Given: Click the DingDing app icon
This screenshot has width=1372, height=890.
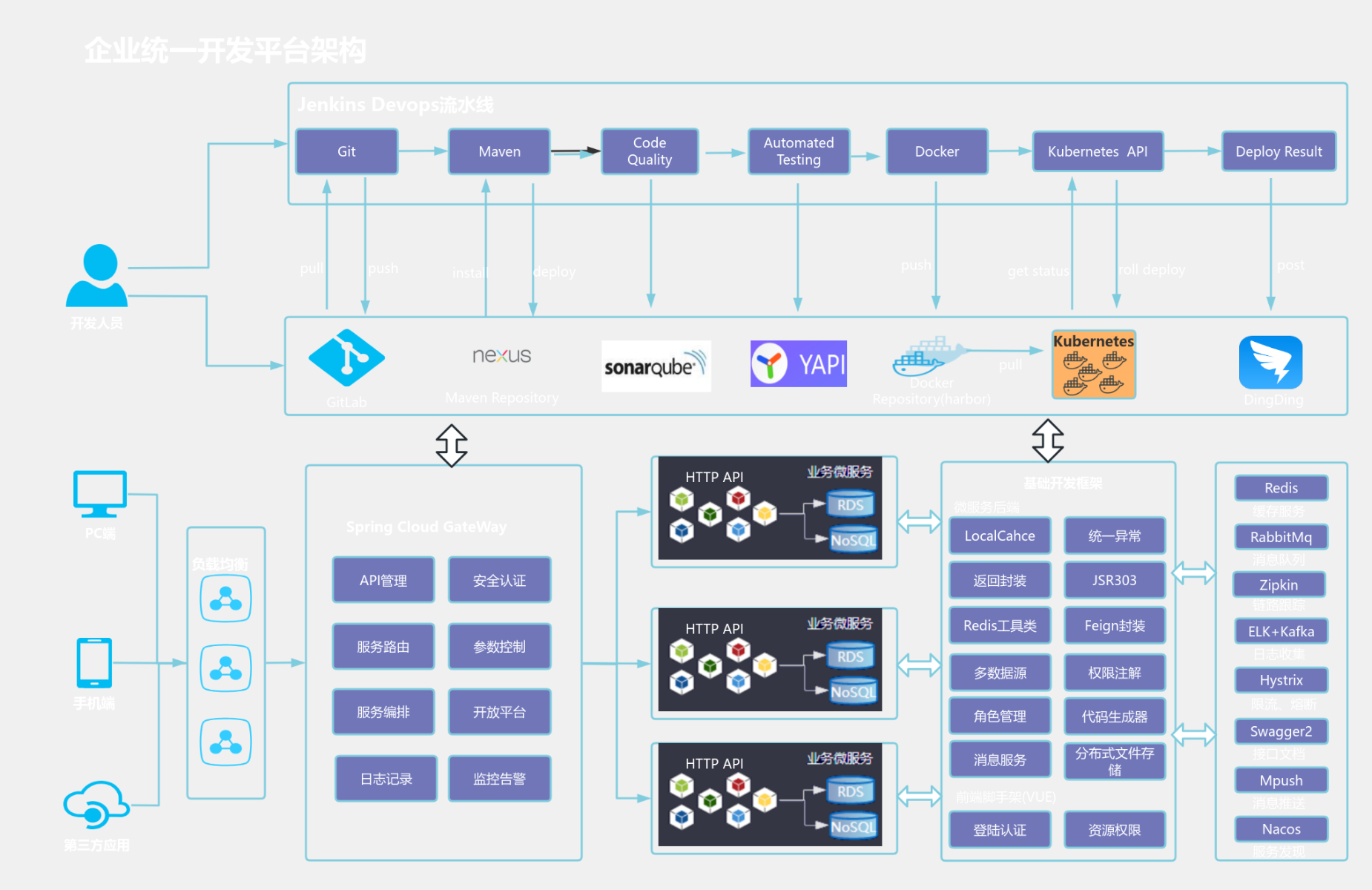Looking at the screenshot, I should click(1270, 363).
